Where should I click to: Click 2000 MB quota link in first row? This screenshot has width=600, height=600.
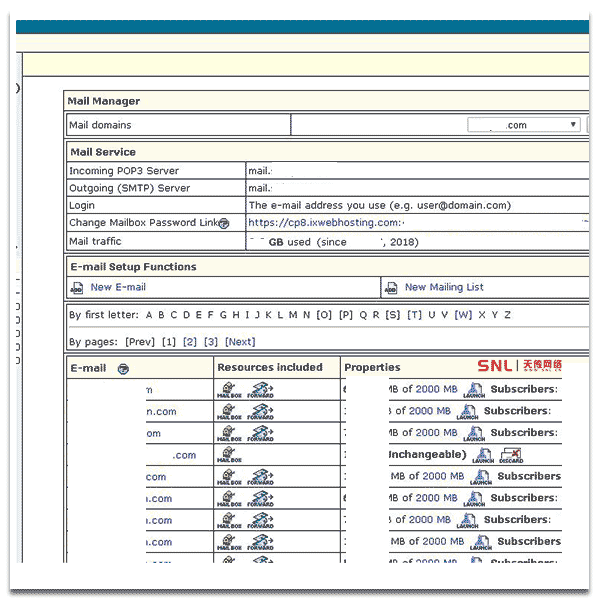(437, 389)
